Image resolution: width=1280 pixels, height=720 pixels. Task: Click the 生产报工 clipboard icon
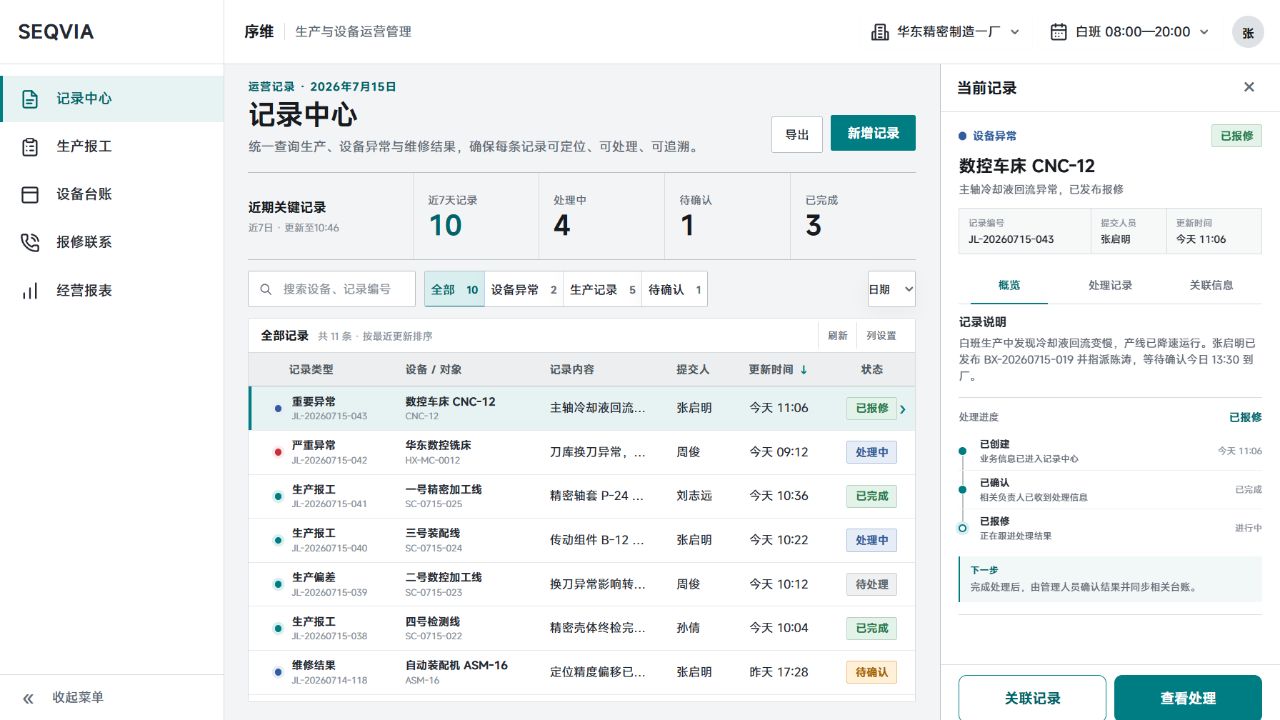(x=30, y=147)
